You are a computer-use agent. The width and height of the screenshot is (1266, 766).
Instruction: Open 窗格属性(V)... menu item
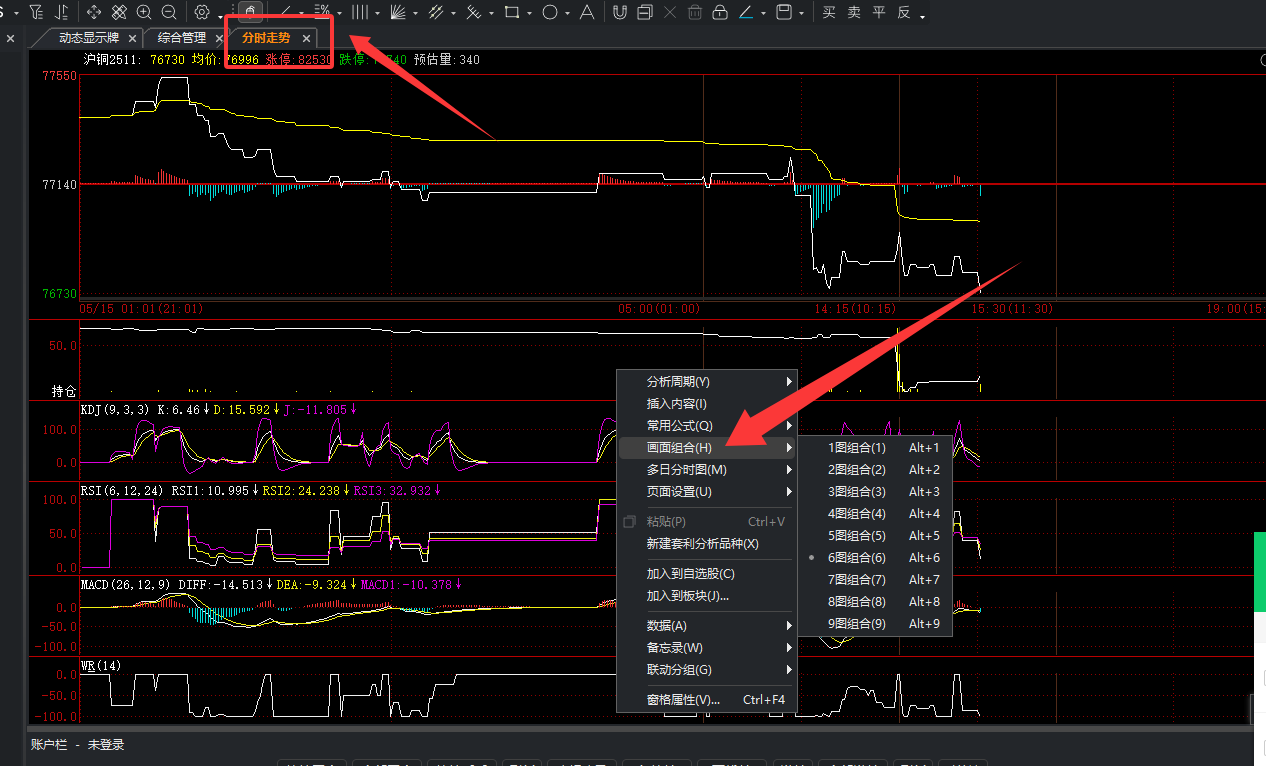point(707,699)
